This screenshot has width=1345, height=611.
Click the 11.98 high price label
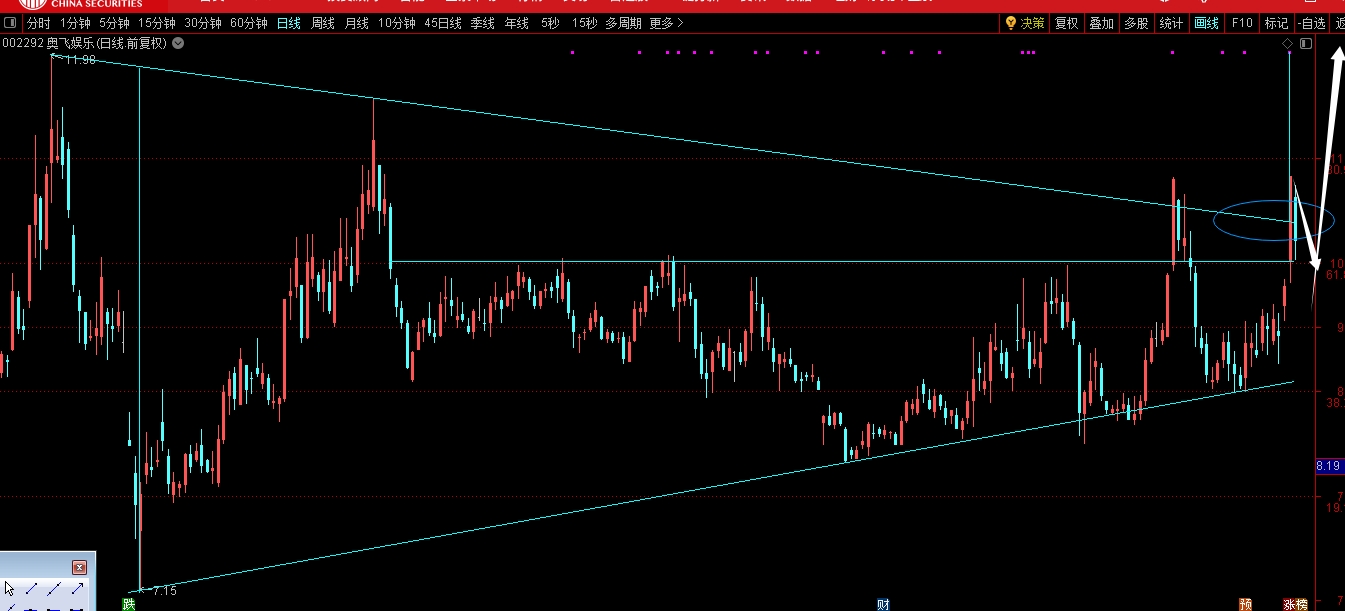pos(80,60)
